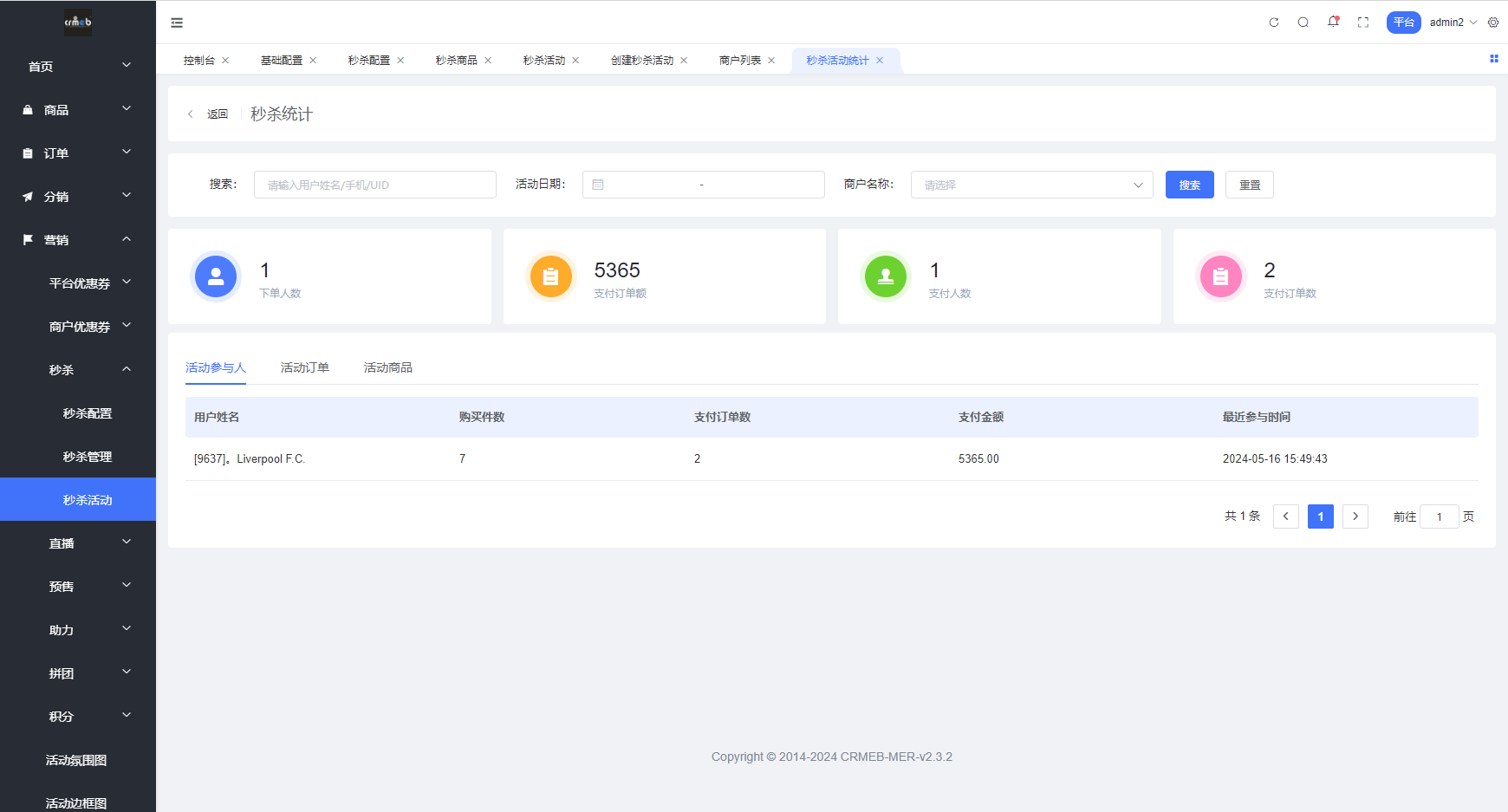Viewport: 1508px width, 812px height.
Task: Focus the 活动日期 date range field
Action: (704, 185)
